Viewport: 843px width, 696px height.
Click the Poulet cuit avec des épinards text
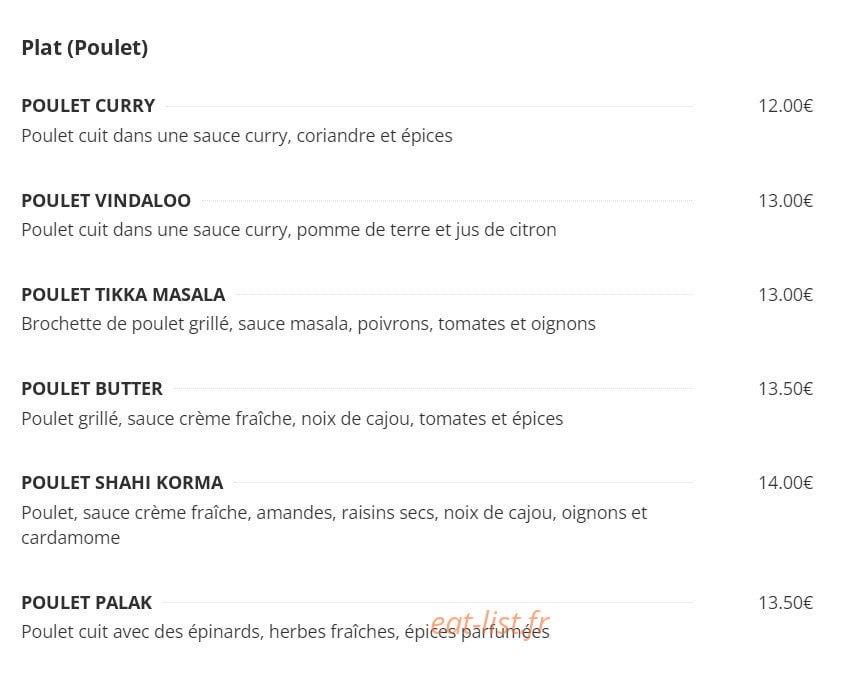(x=285, y=632)
